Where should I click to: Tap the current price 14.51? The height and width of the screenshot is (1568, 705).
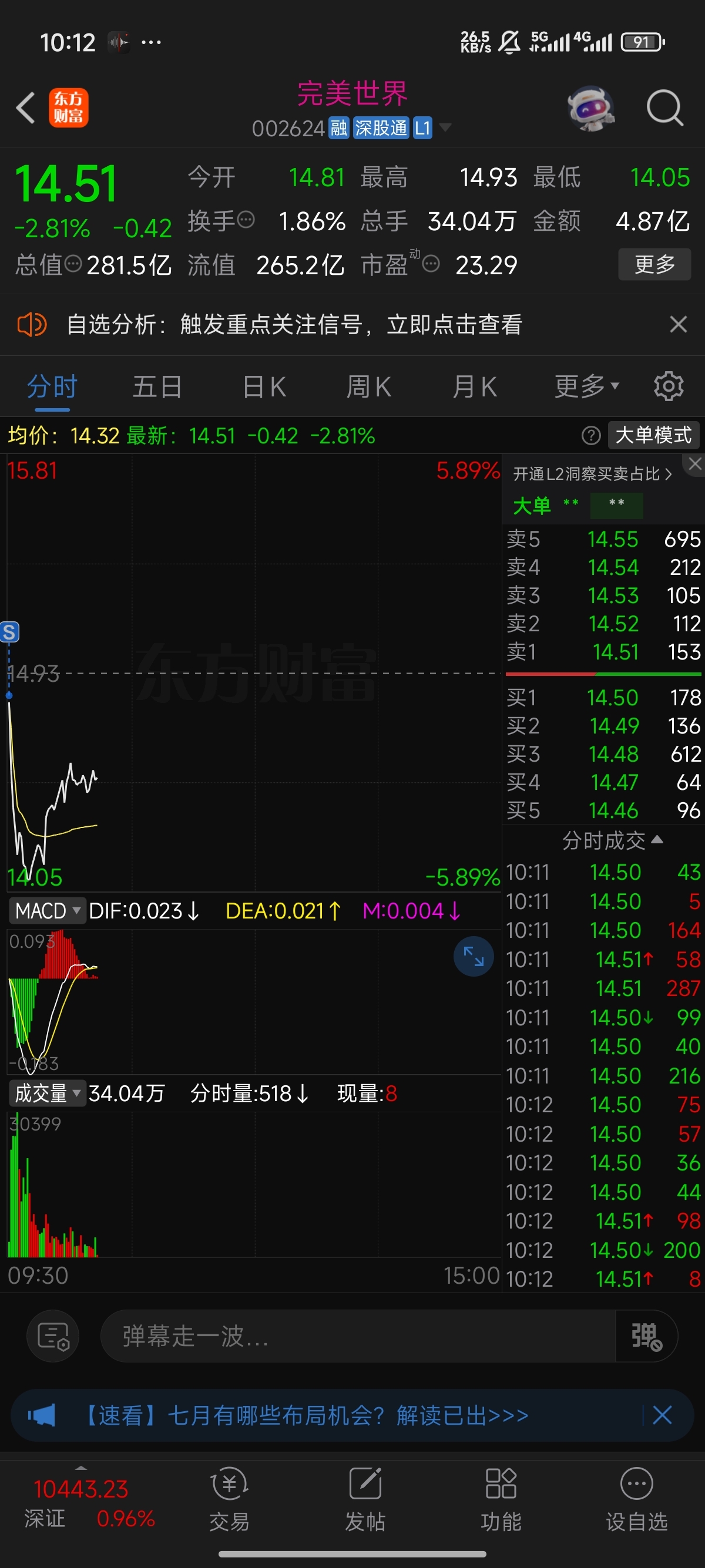[x=66, y=184]
